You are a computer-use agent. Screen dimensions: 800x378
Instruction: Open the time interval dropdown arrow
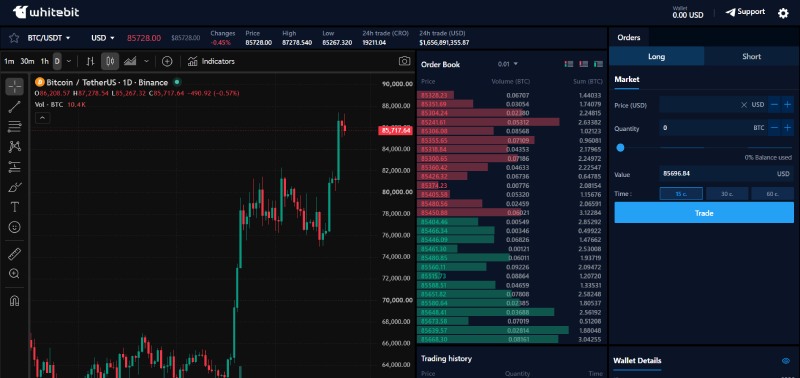[69, 61]
